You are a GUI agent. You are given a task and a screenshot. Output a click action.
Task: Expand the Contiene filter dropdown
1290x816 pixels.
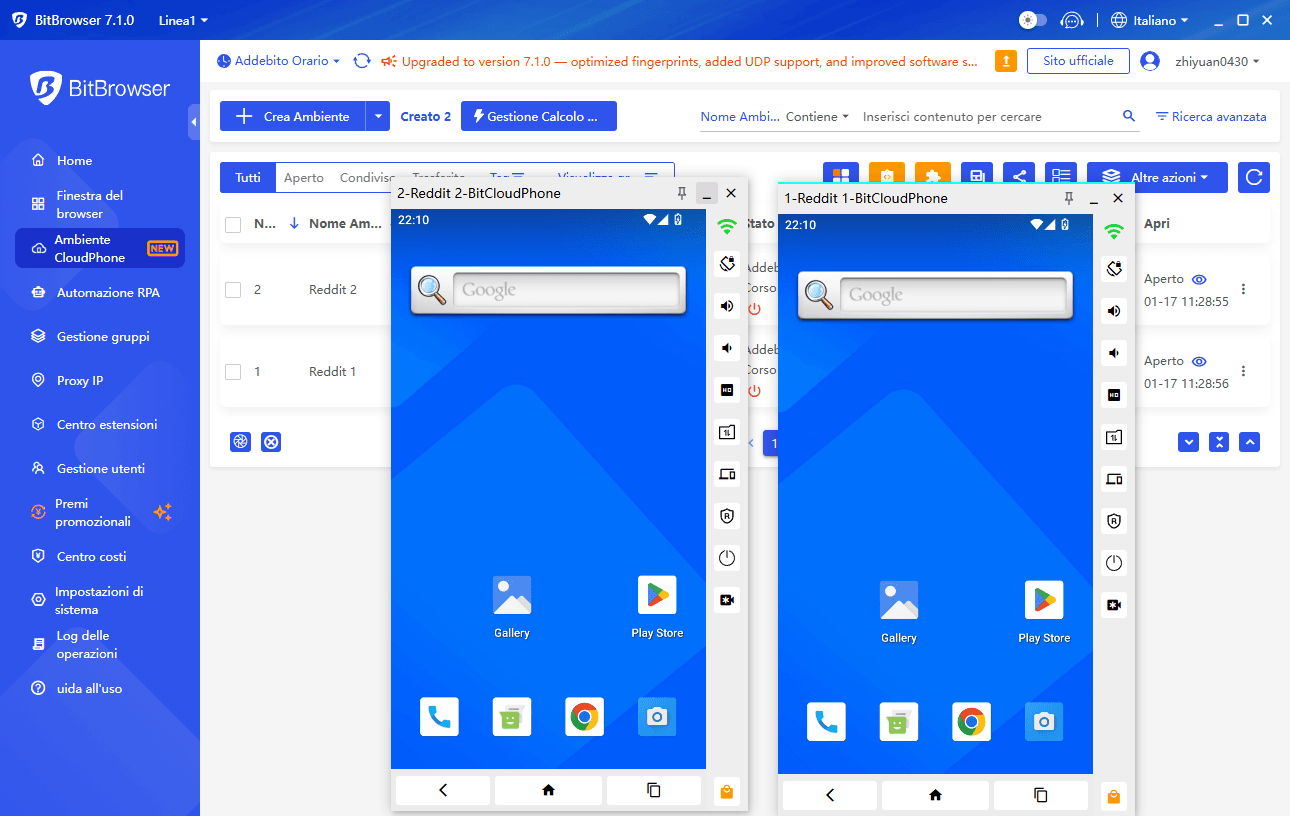(x=817, y=117)
